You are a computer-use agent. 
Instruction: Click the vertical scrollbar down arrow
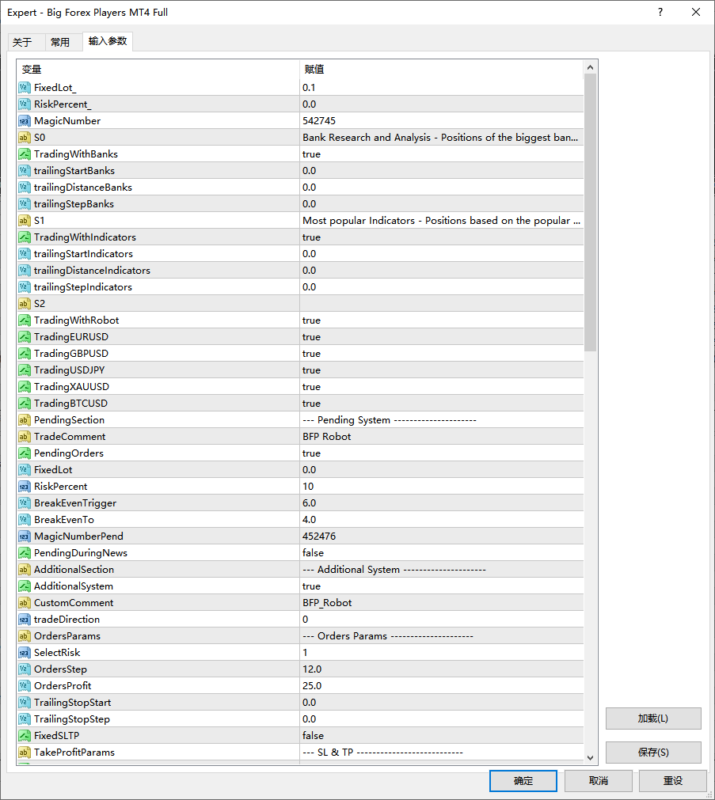[590, 757]
